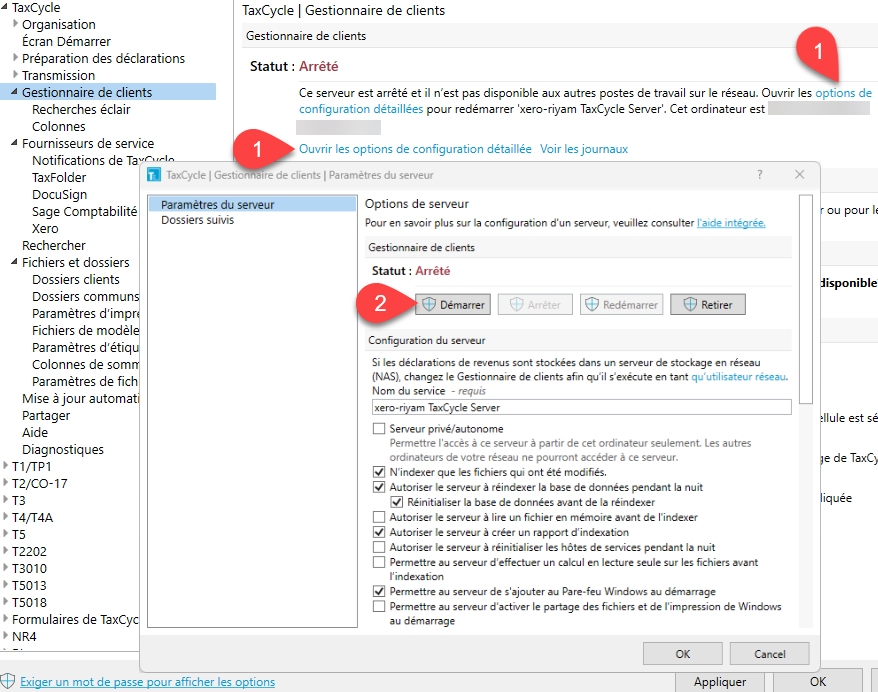
Task: Click Voir les journaux link
Action: [584, 149]
